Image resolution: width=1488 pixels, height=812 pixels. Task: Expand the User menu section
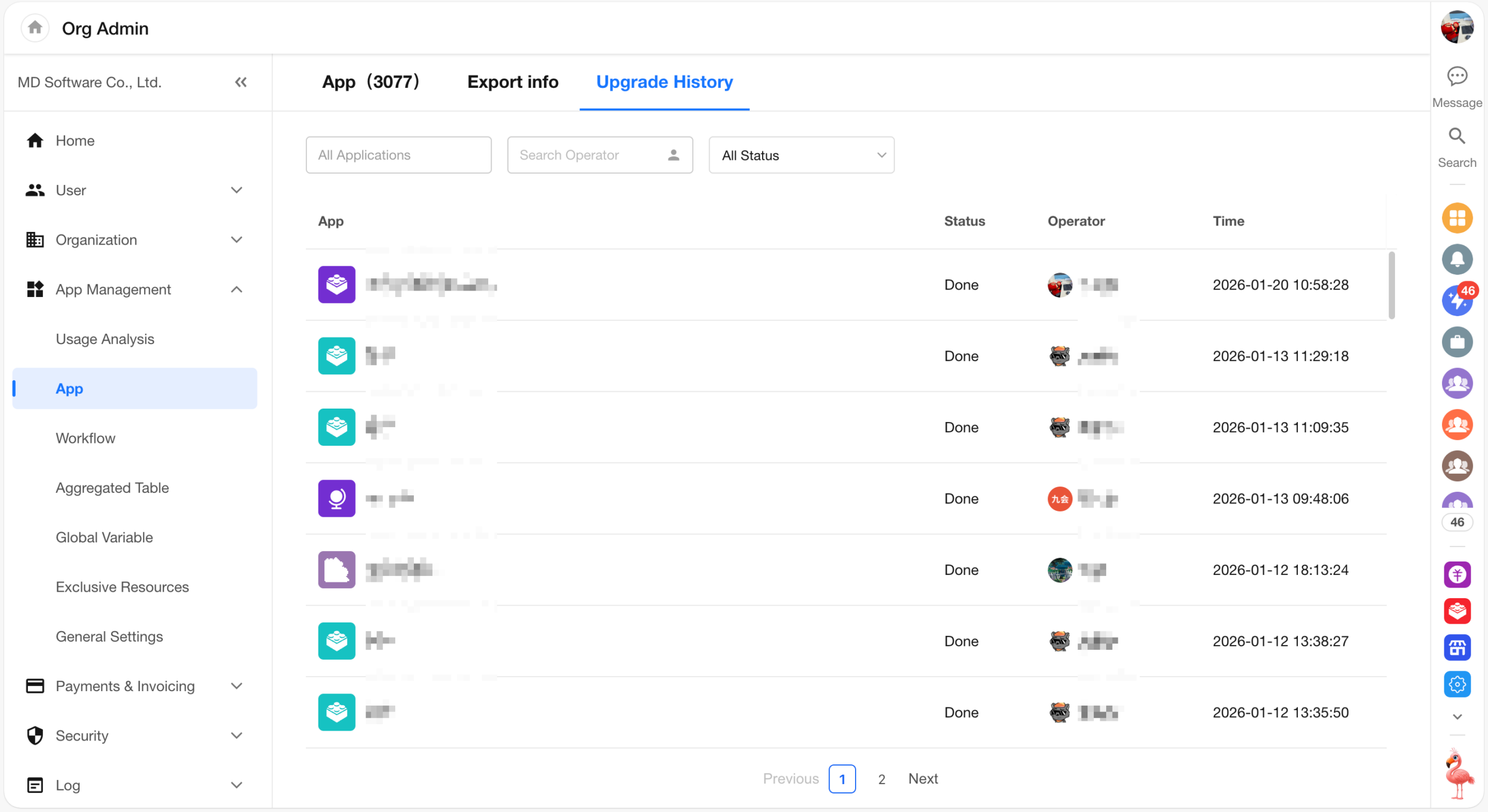[236, 190]
